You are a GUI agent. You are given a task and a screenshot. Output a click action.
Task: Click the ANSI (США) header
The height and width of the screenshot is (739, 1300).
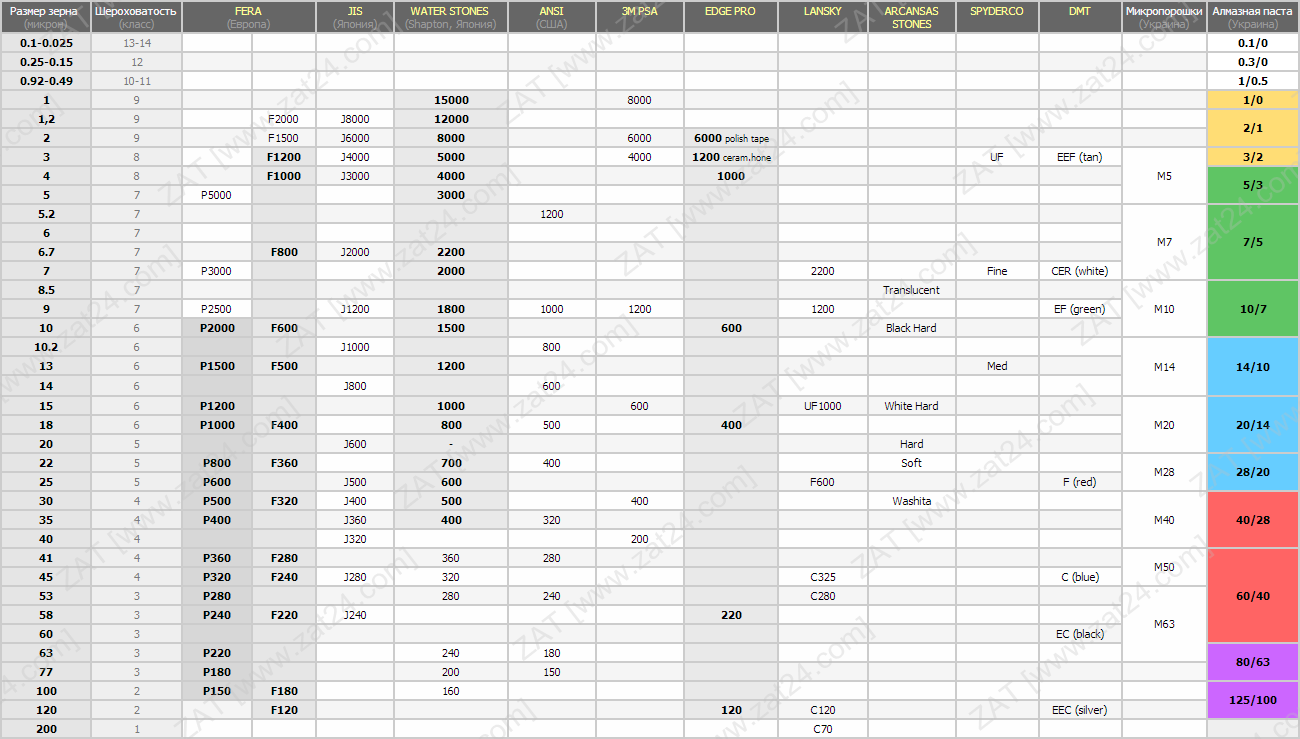552,17
